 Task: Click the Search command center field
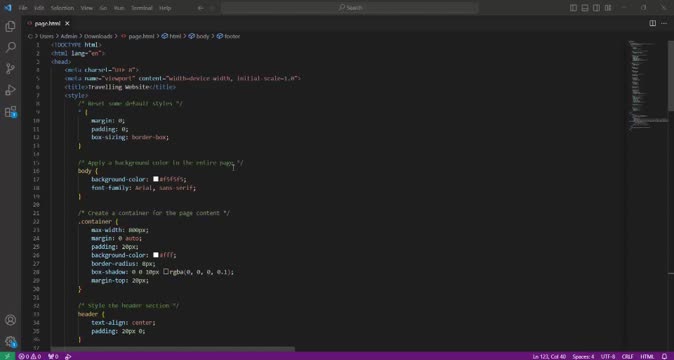tap(350, 8)
